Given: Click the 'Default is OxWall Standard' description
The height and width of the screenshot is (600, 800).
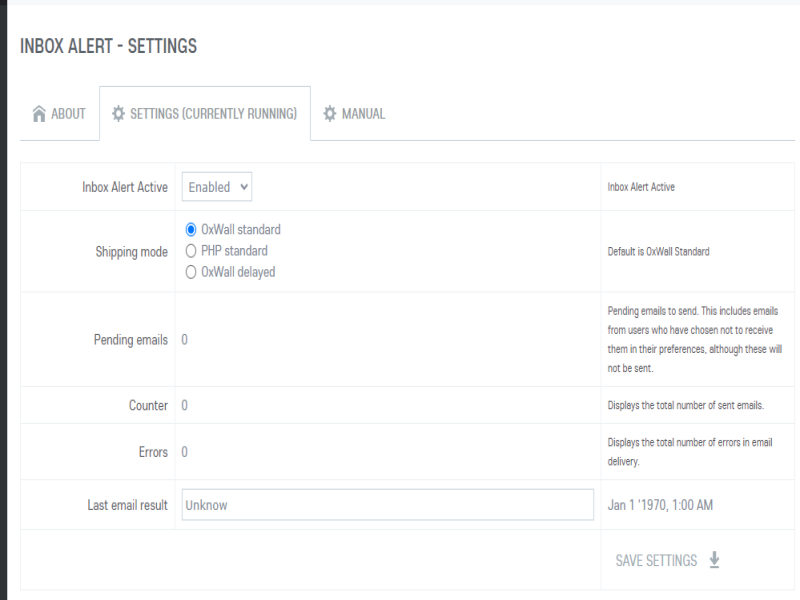Looking at the screenshot, I should click(x=658, y=252).
